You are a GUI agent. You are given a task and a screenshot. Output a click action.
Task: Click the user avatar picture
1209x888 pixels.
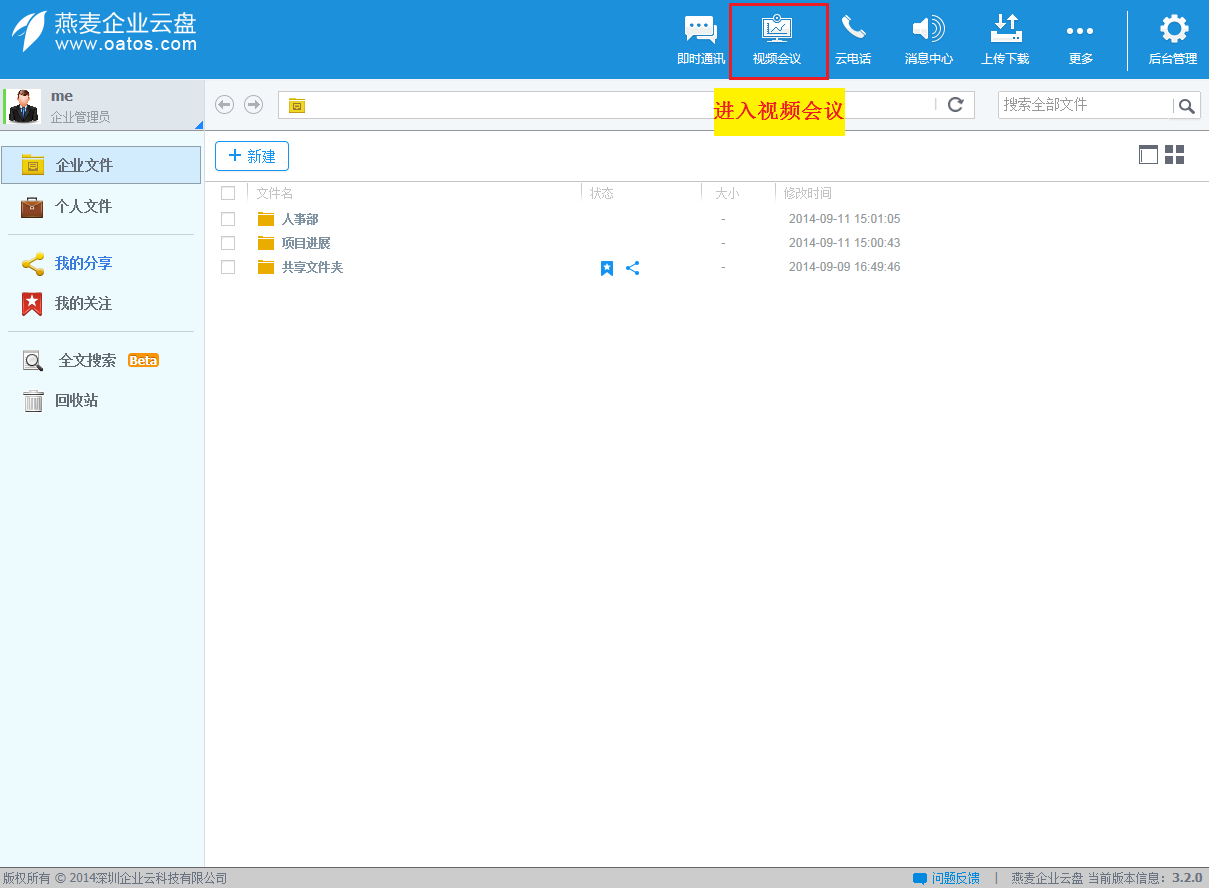tap(22, 105)
